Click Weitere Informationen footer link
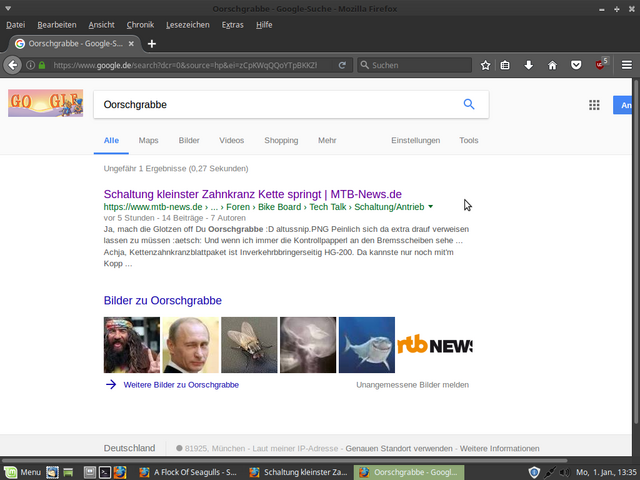640x480 pixels. coord(500,449)
